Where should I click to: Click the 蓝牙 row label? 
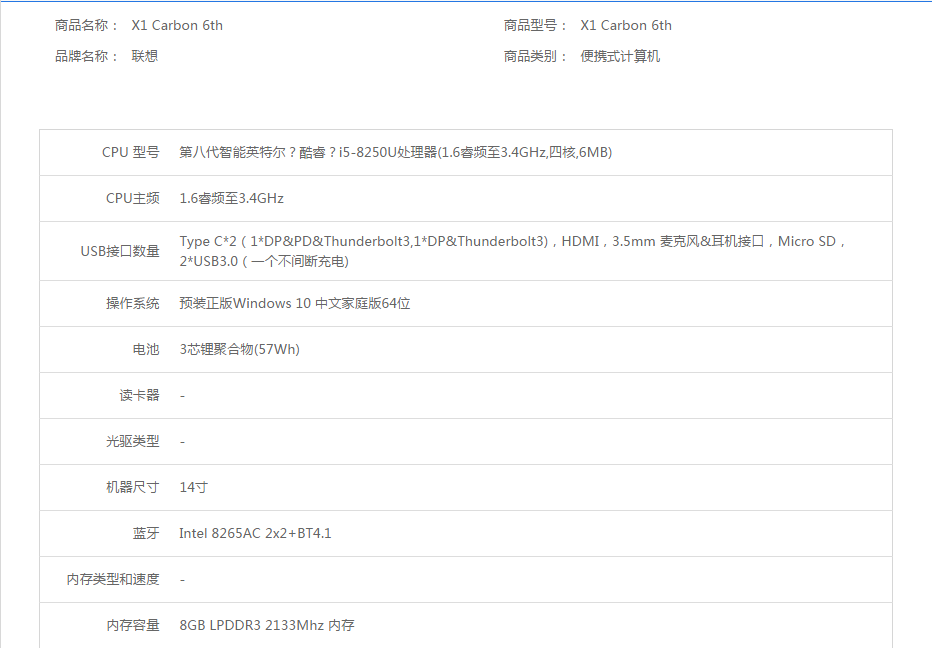coord(146,534)
